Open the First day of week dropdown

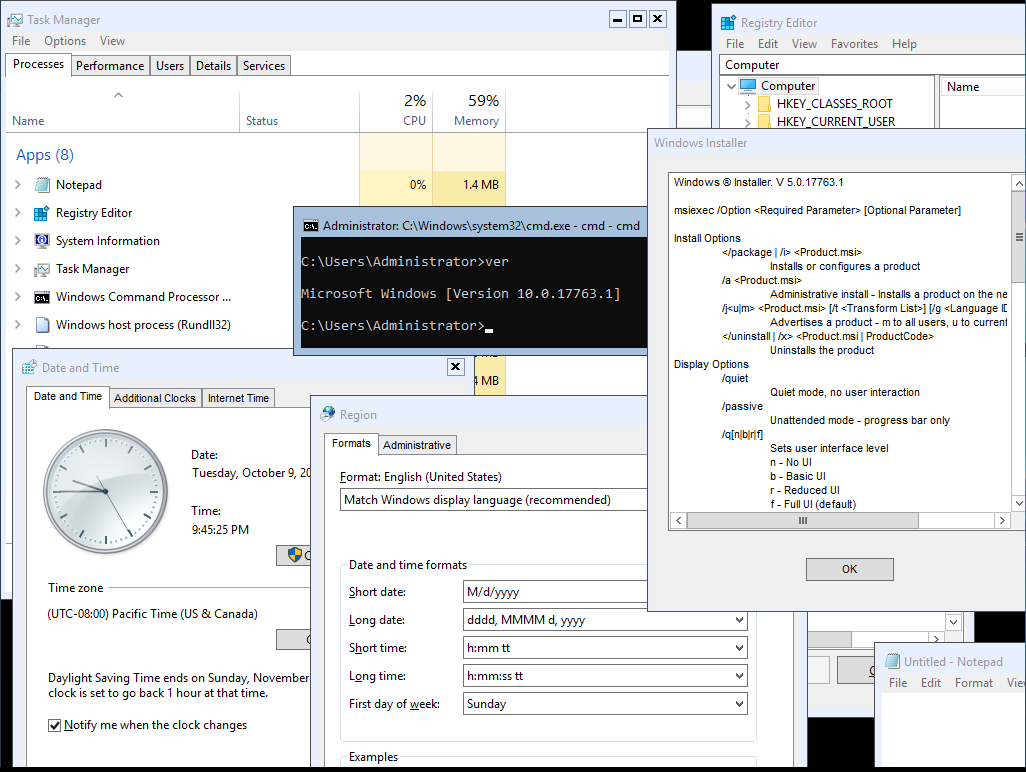pos(739,704)
